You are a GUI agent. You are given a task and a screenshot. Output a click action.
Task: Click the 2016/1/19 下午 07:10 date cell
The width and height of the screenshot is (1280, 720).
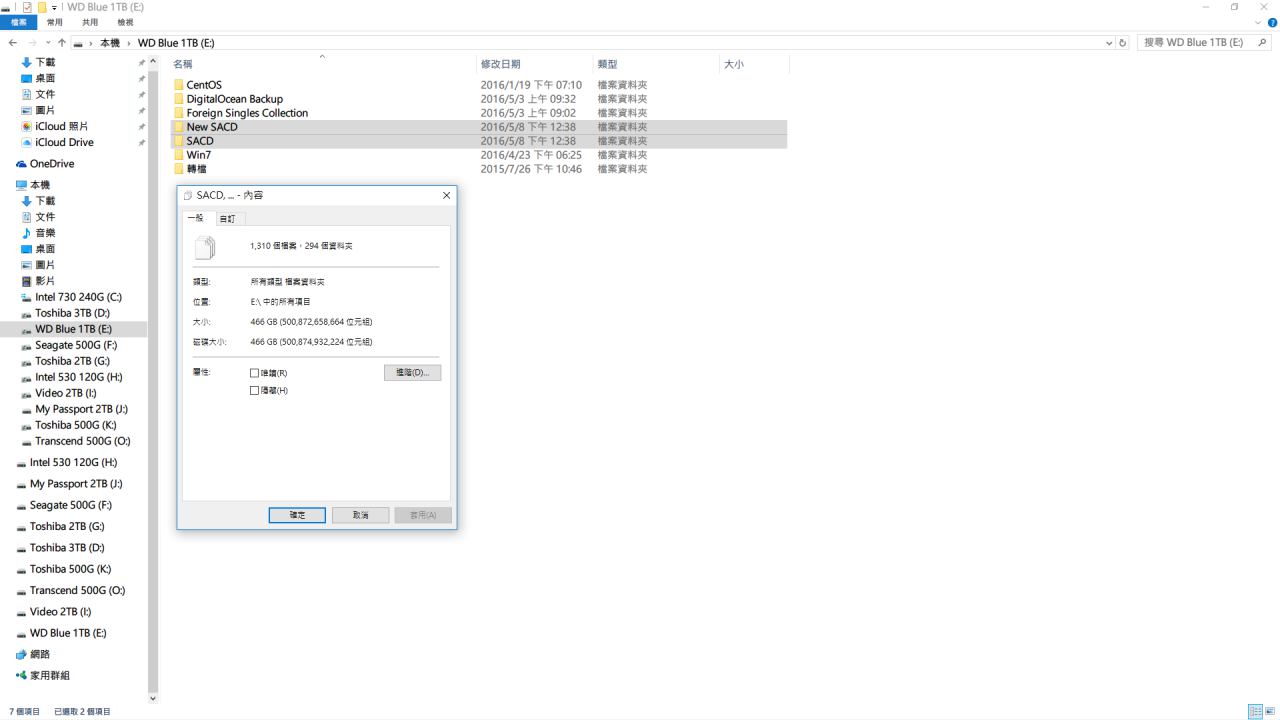click(x=531, y=85)
